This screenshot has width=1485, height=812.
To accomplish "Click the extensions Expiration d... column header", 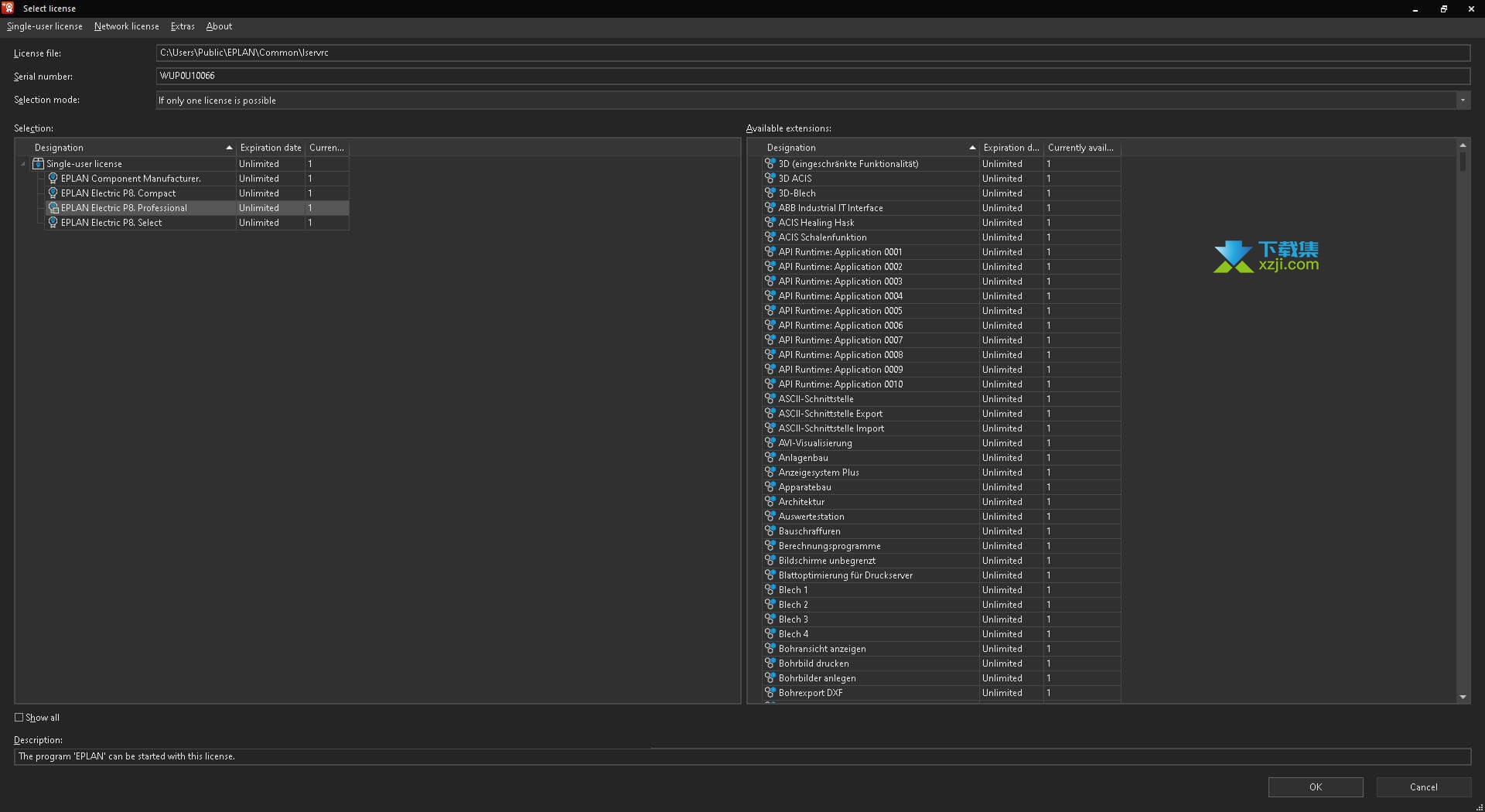I will pos(1011,148).
